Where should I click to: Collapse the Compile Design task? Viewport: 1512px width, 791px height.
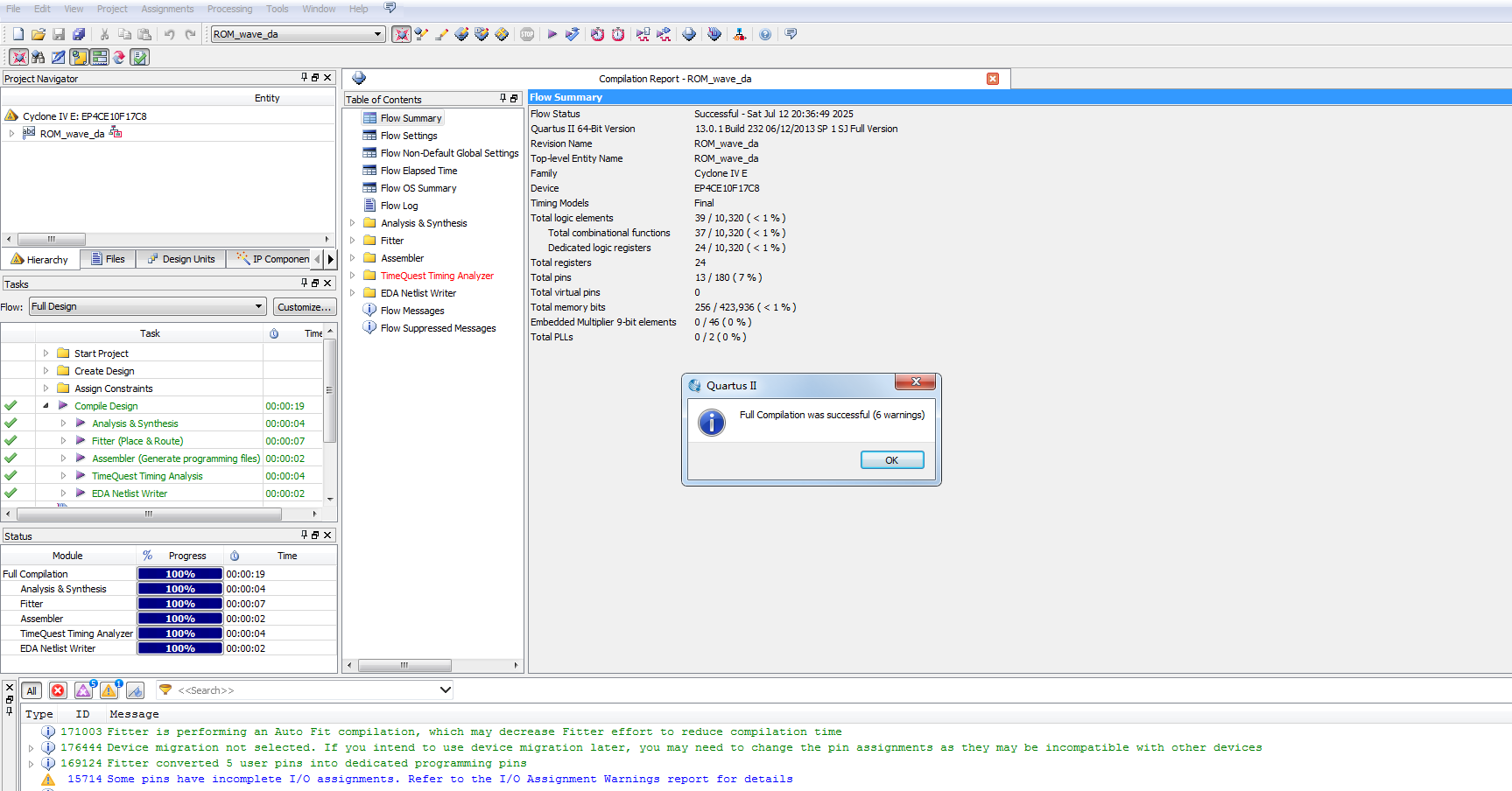point(46,406)
